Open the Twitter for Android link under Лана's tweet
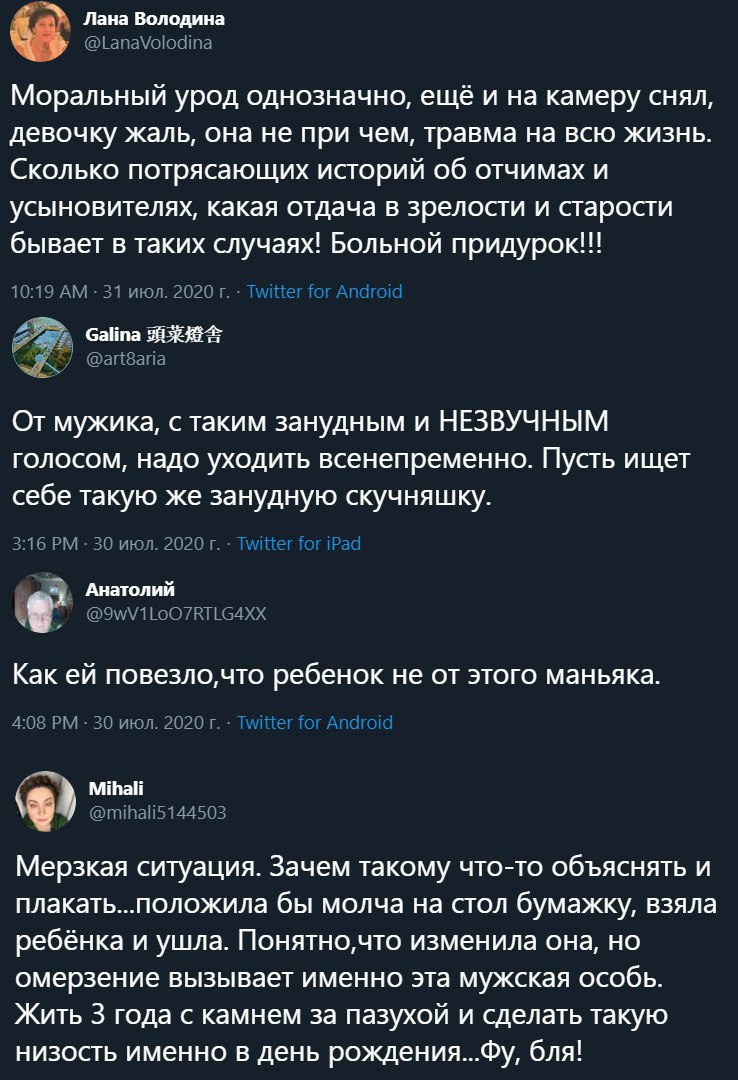The height and width of the screenshot is (1080, 738). pos(325,291)
